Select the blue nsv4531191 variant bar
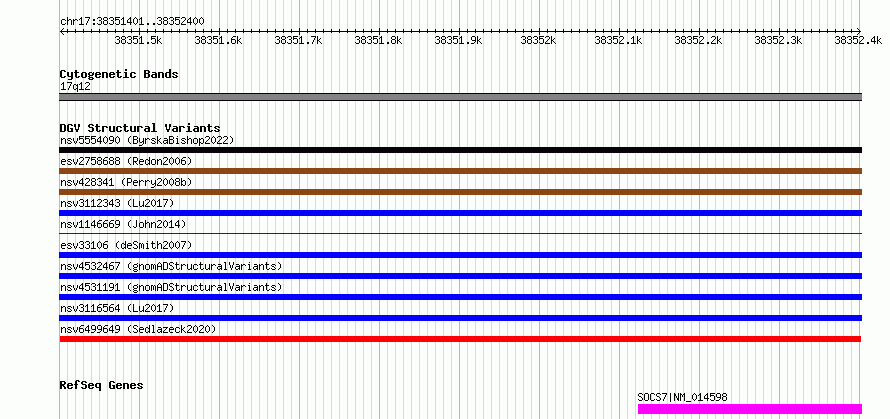The image size is (890, 419). (460, 297)
